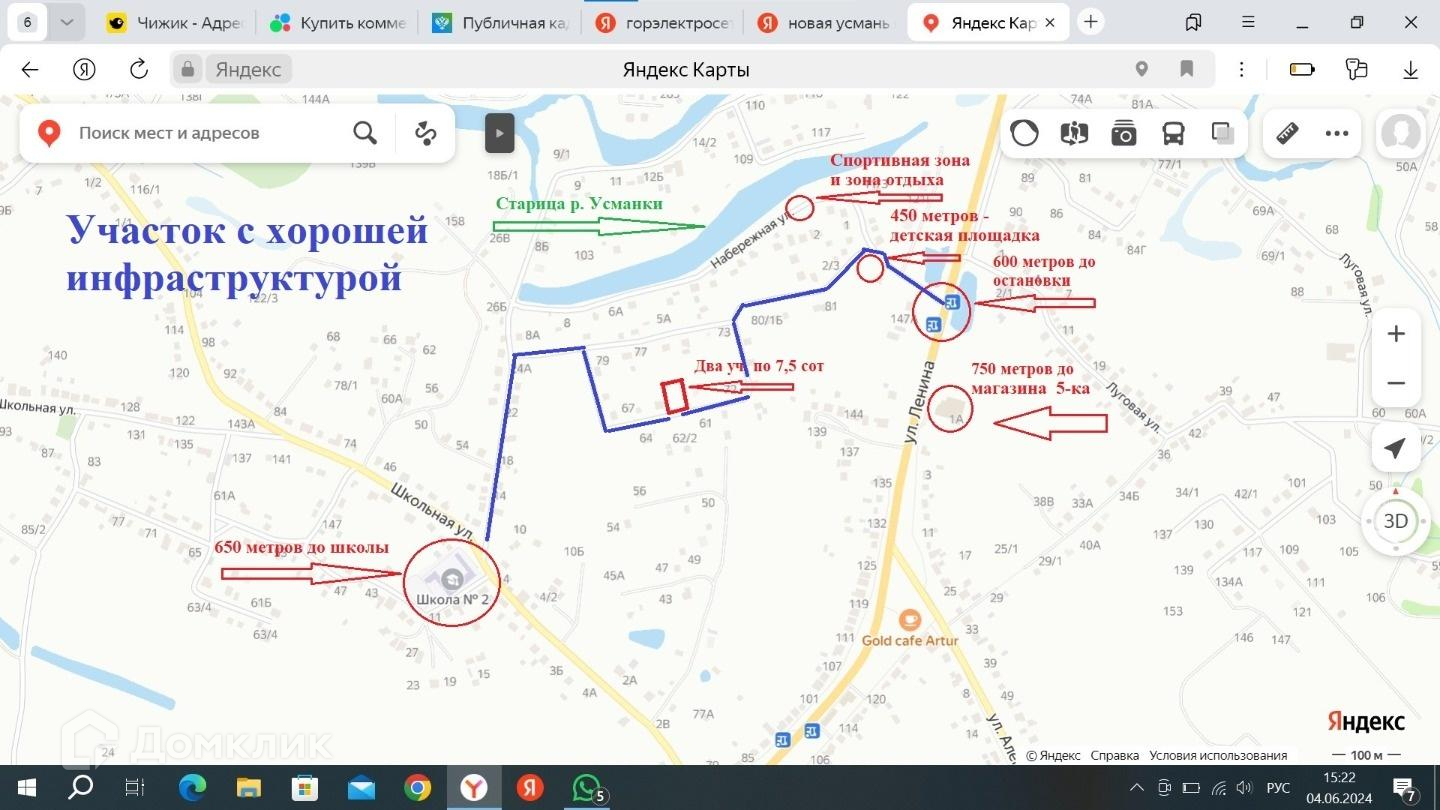
Task: Expand hidden system tray icons chevron
Action: click(1136, 788)
